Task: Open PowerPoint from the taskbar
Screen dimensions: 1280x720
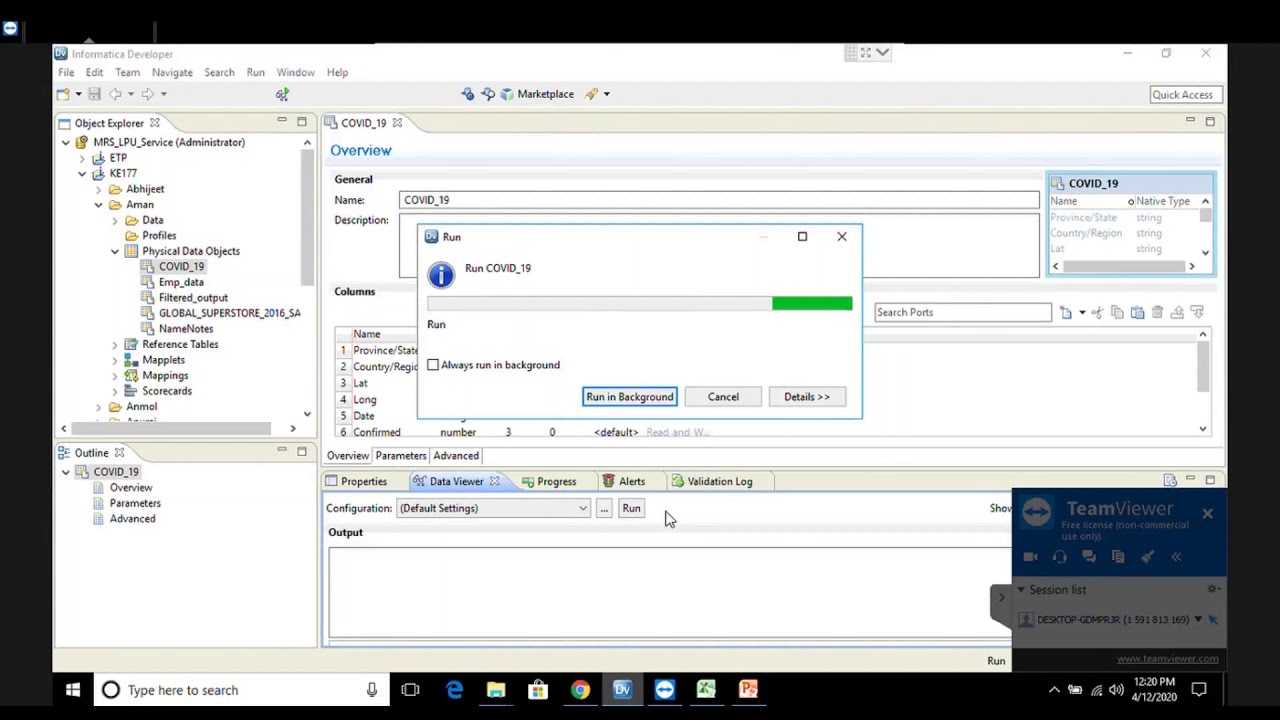Action: pyautogui.click(x=748, y=690)
